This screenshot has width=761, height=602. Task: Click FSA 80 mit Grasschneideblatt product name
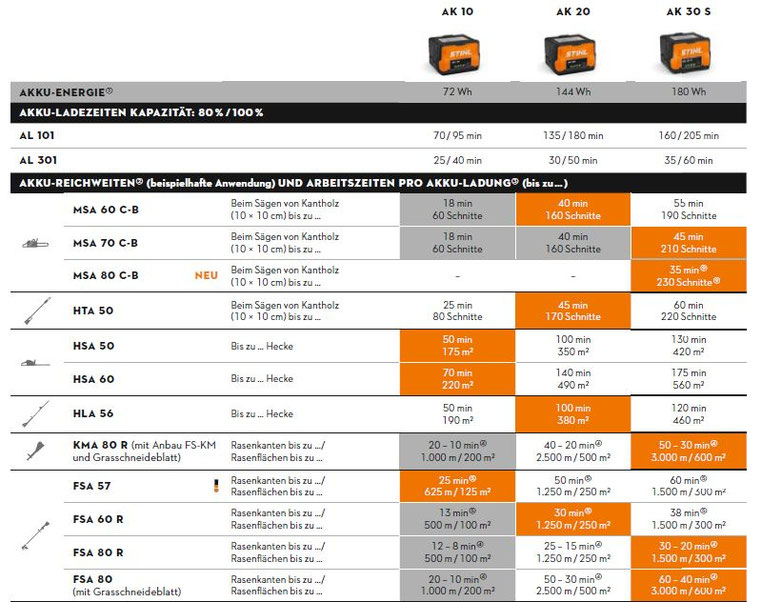127,585
